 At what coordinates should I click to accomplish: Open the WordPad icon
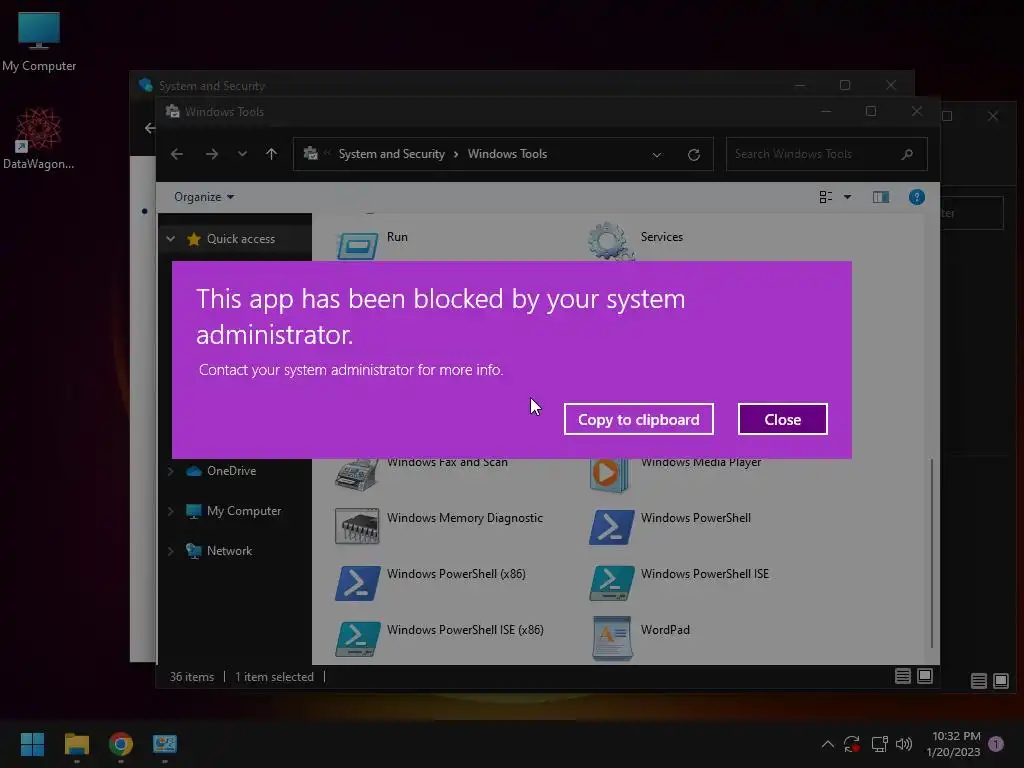coord(612,639)
